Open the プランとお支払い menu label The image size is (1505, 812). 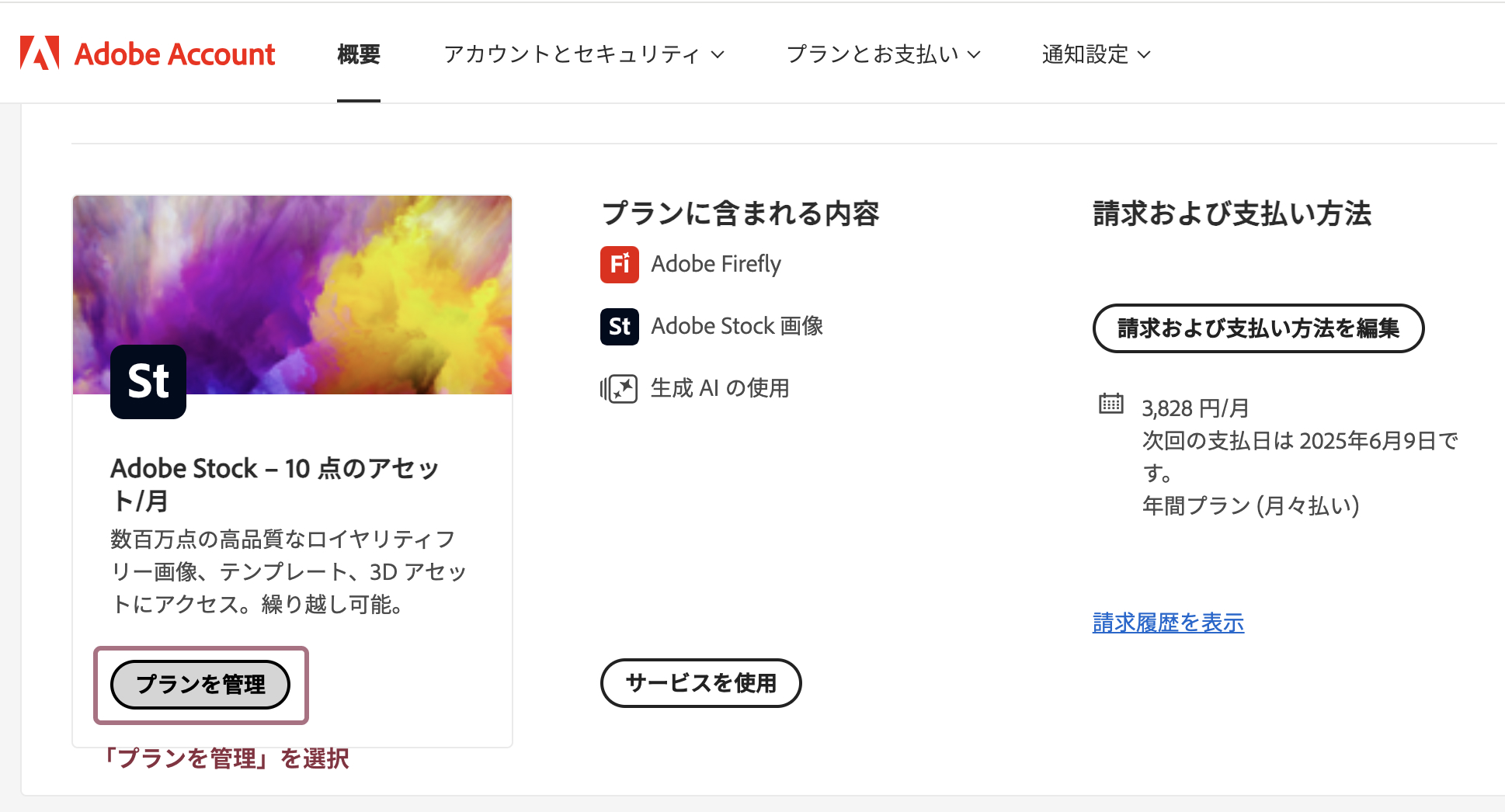pyautogui.click(x=873, y=54)
